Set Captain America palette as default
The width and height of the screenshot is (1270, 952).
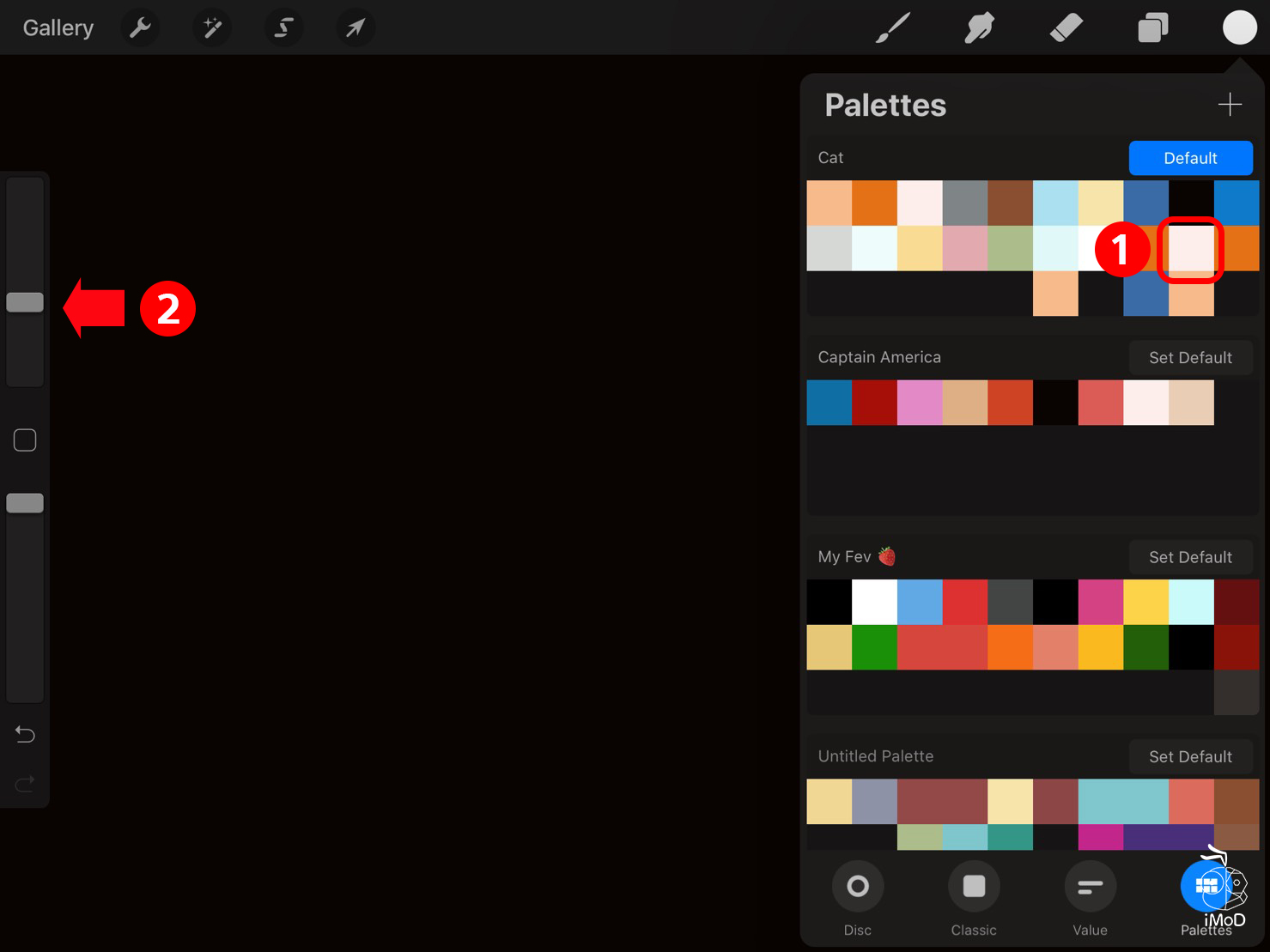pos(1190,357)
